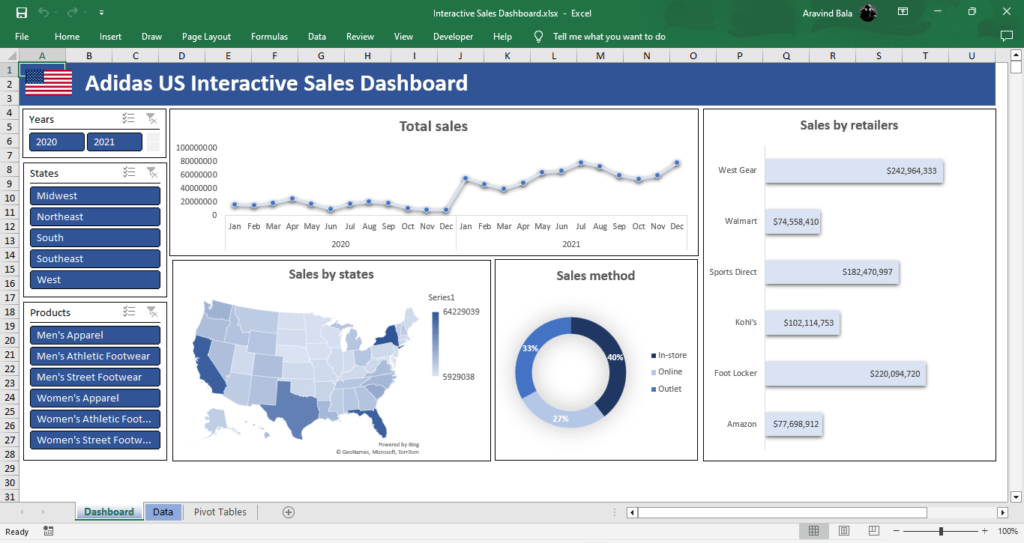Clear the filter on the Products slicer
This screenshot has height=543, width=1024.
coord(152,312)
